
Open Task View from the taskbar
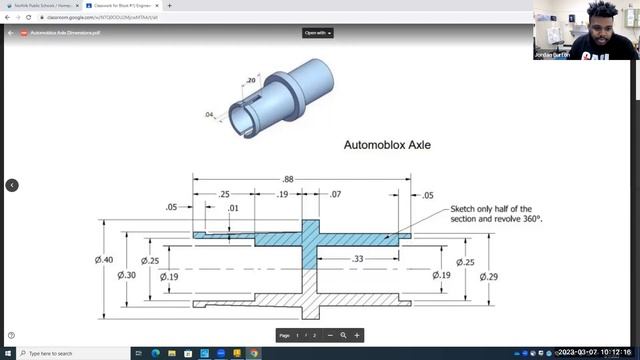click(x=139, y=353)
